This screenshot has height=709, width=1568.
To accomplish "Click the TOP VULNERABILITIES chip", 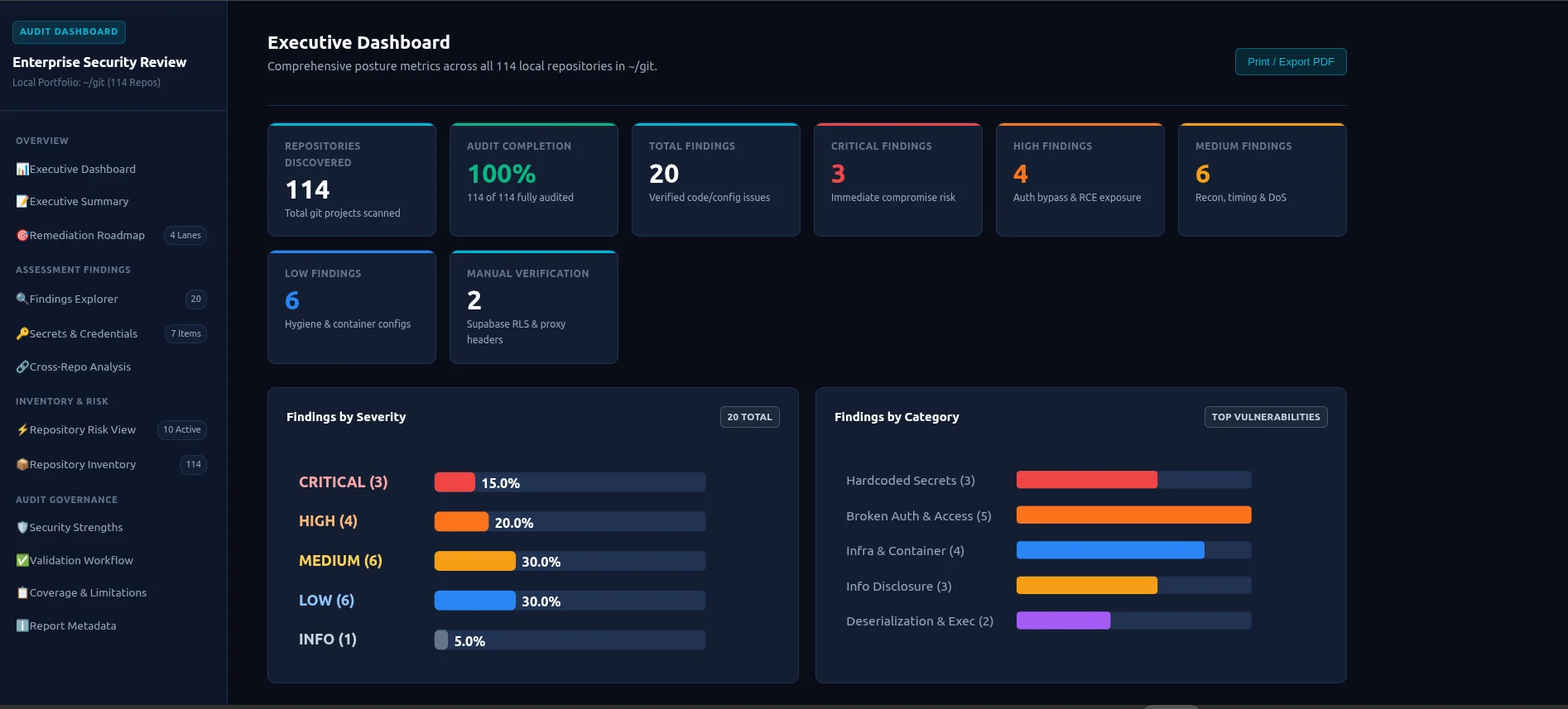I will [x=1266, y=417].
